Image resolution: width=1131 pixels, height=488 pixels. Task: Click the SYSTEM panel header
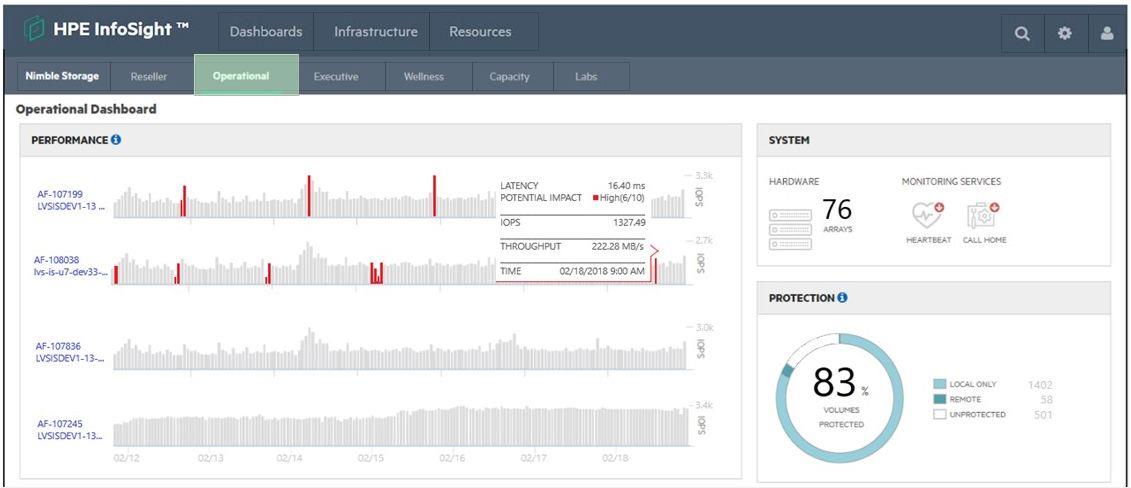pos(934,140)
